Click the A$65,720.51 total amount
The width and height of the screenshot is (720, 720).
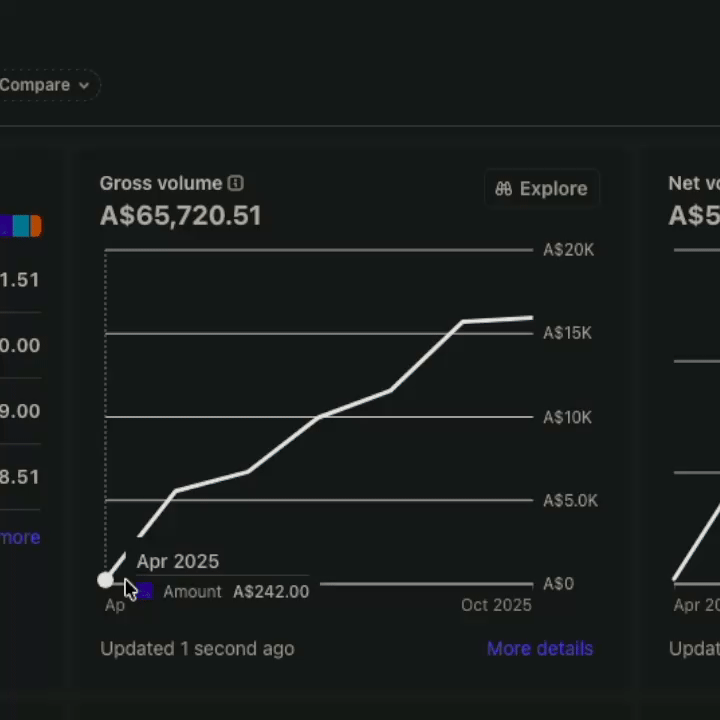(181, 215)
